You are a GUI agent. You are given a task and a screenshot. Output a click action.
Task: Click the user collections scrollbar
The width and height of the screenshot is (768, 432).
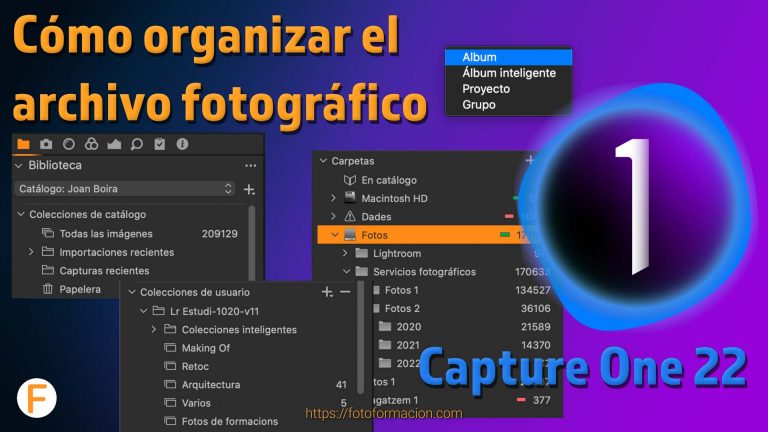[361, 338]
